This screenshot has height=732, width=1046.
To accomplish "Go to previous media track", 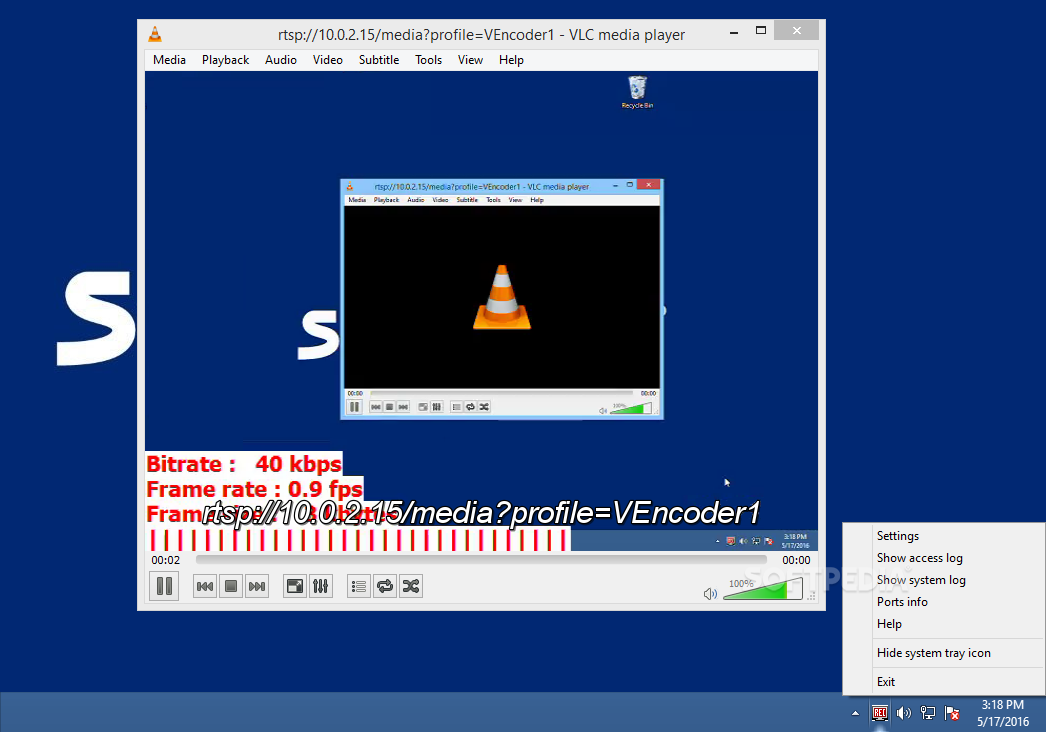I will tap(205, 587).
